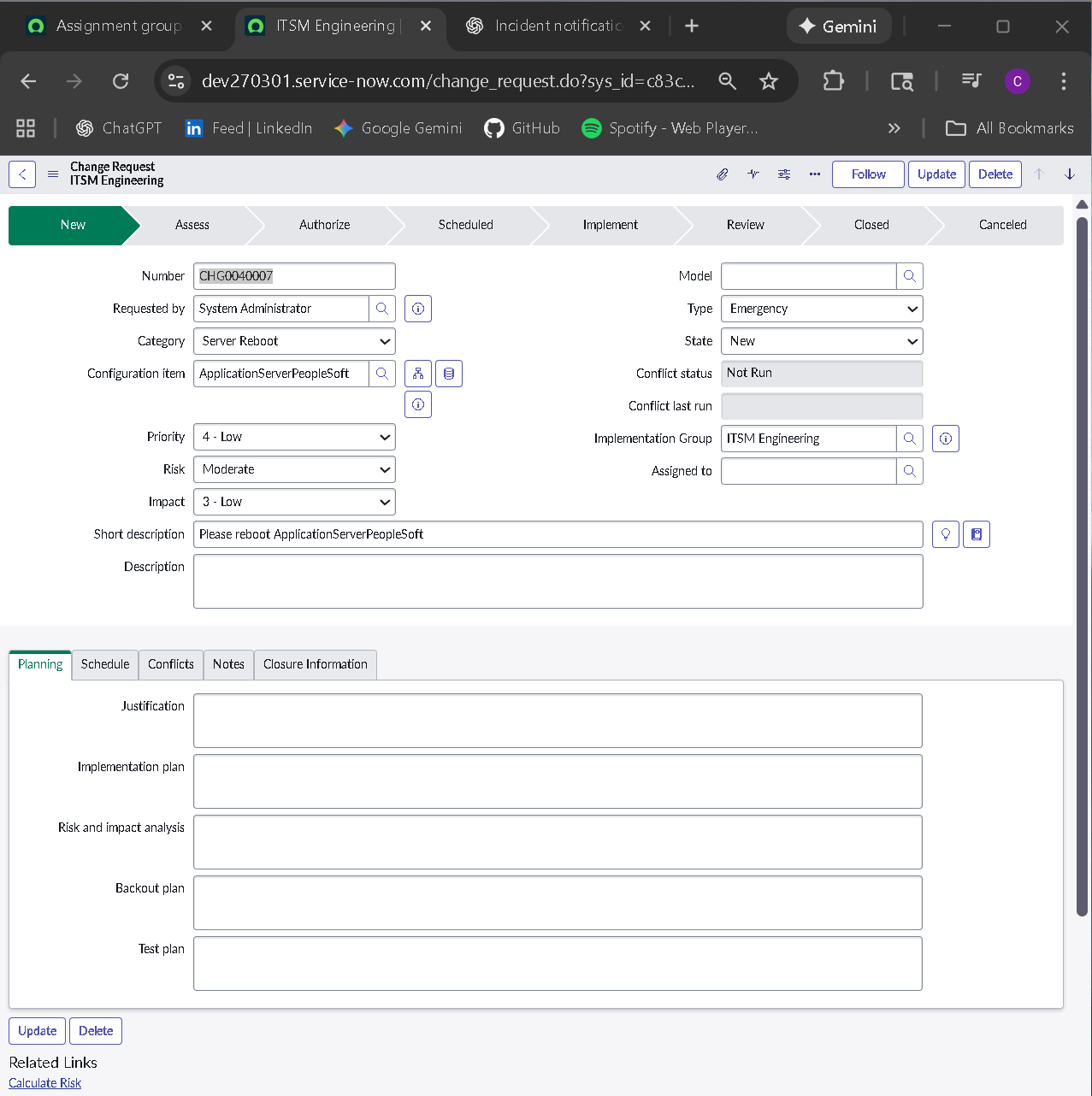Open the attachment paperclip icon

[722, 174]
